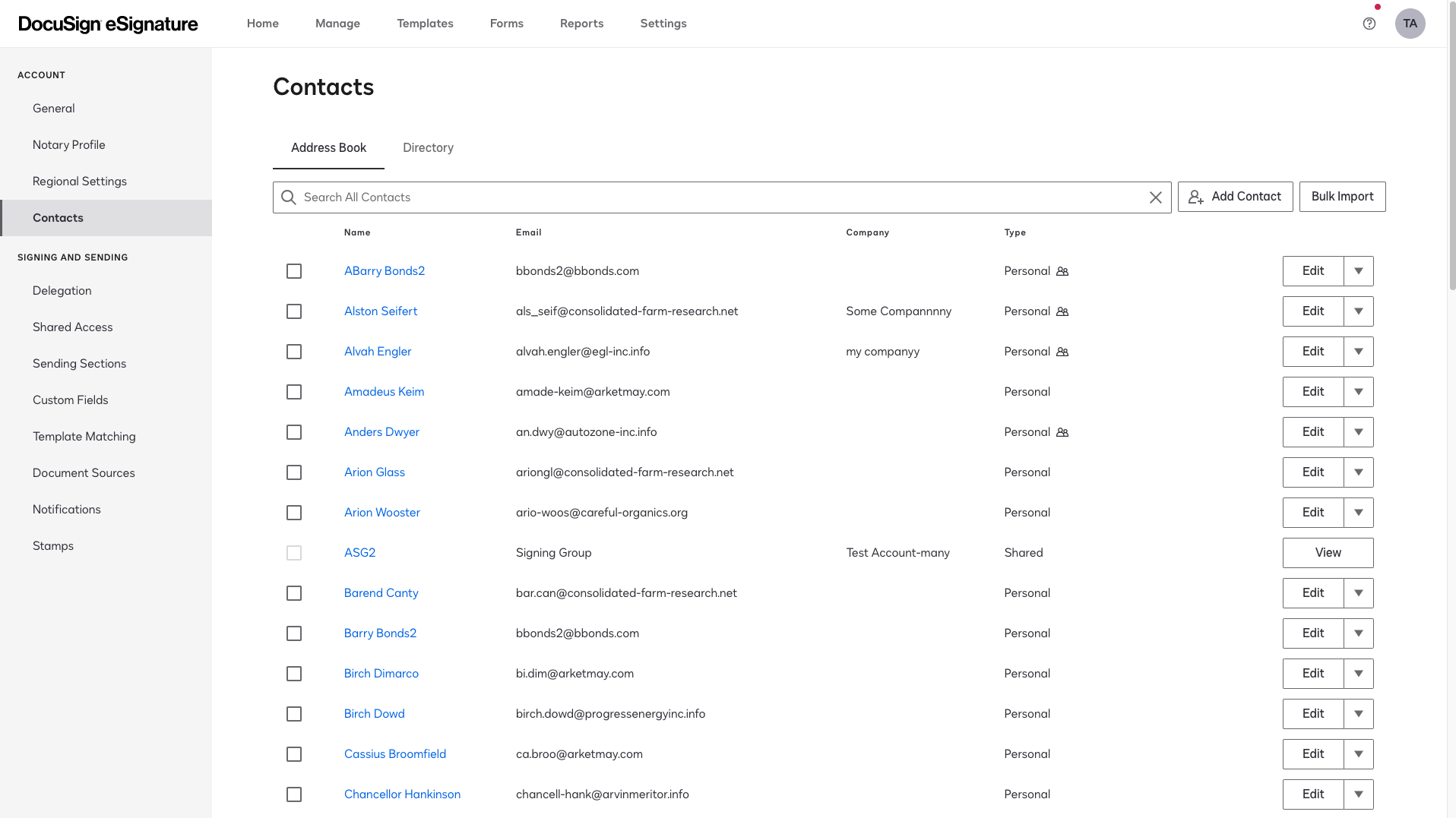The image size is (1456, 818).
Task: Select the Address Book tab
Action: (328, 148)
